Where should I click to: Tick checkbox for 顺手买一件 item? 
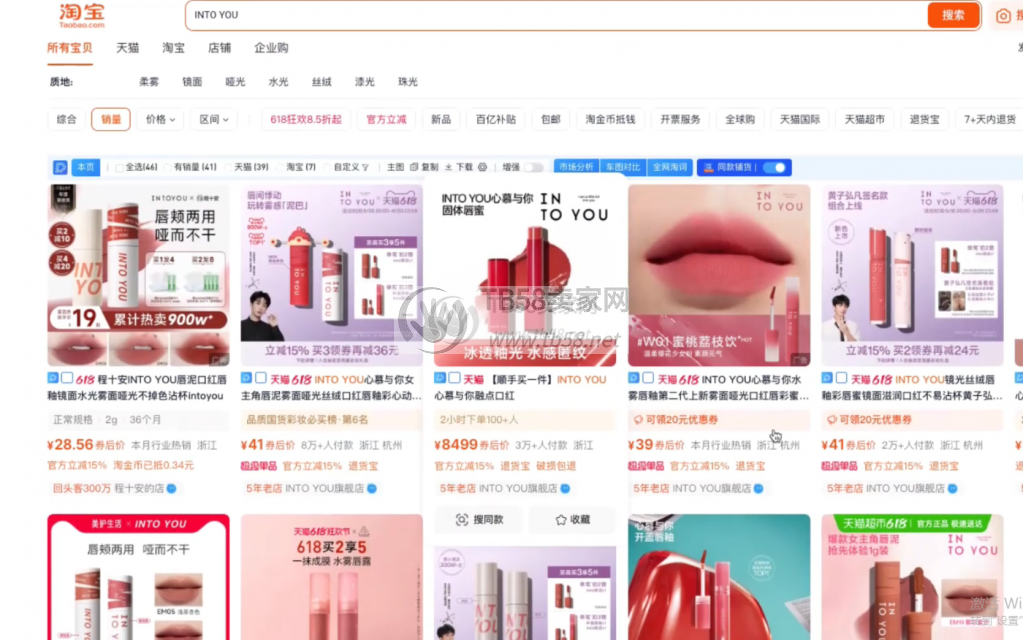pos(454,378)
